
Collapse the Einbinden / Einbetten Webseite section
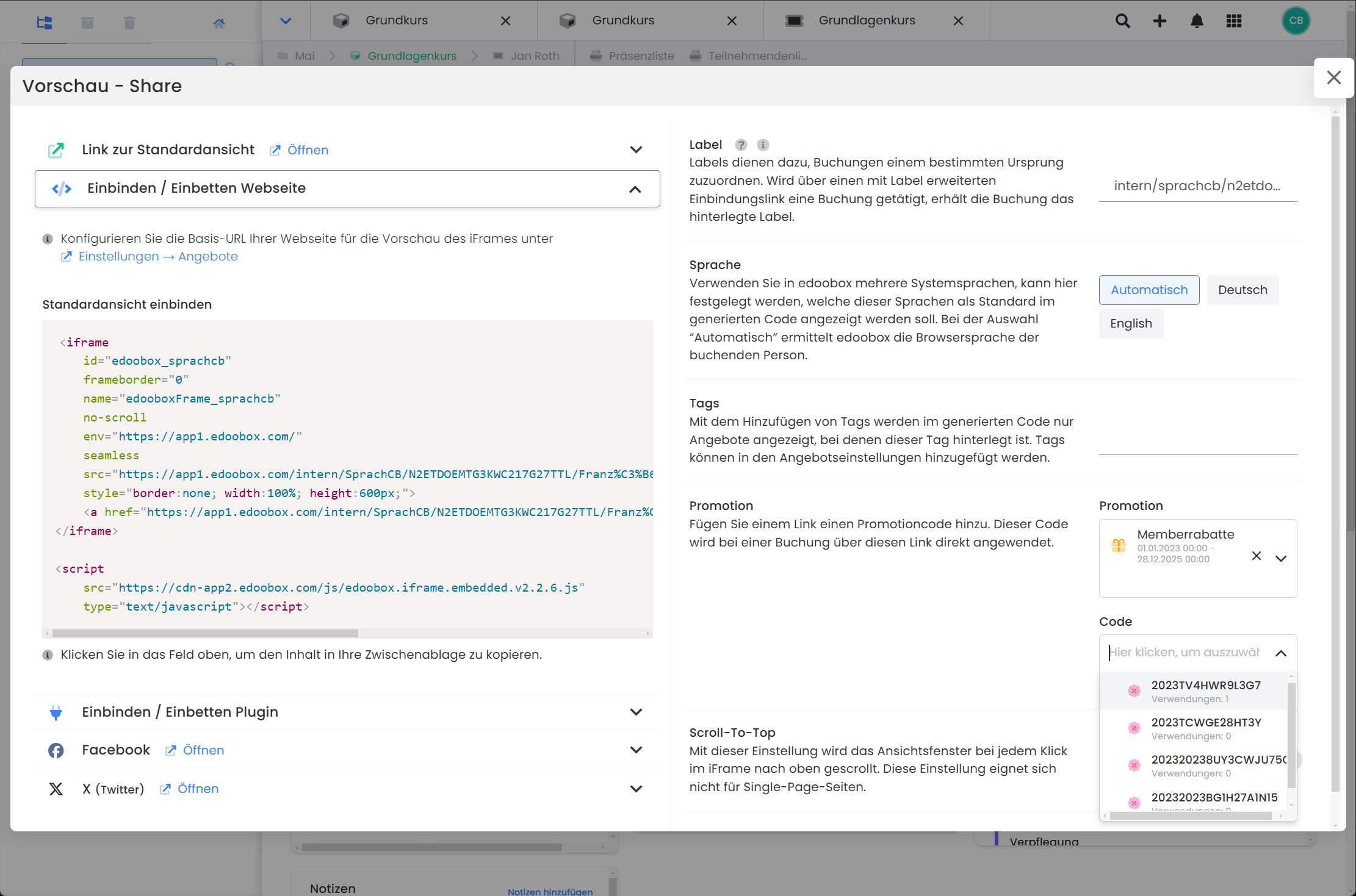tap(635, 189)
